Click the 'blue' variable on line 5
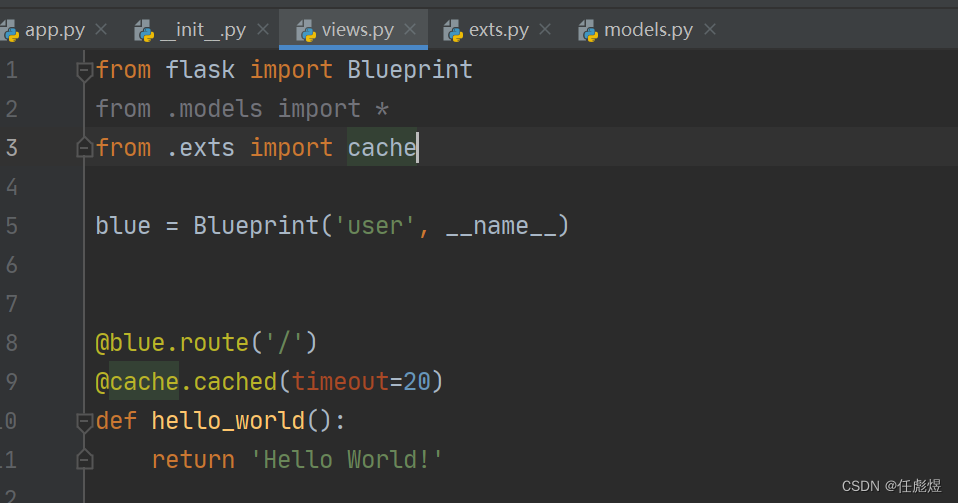The image size is (958, 503). tap(123, 226)
